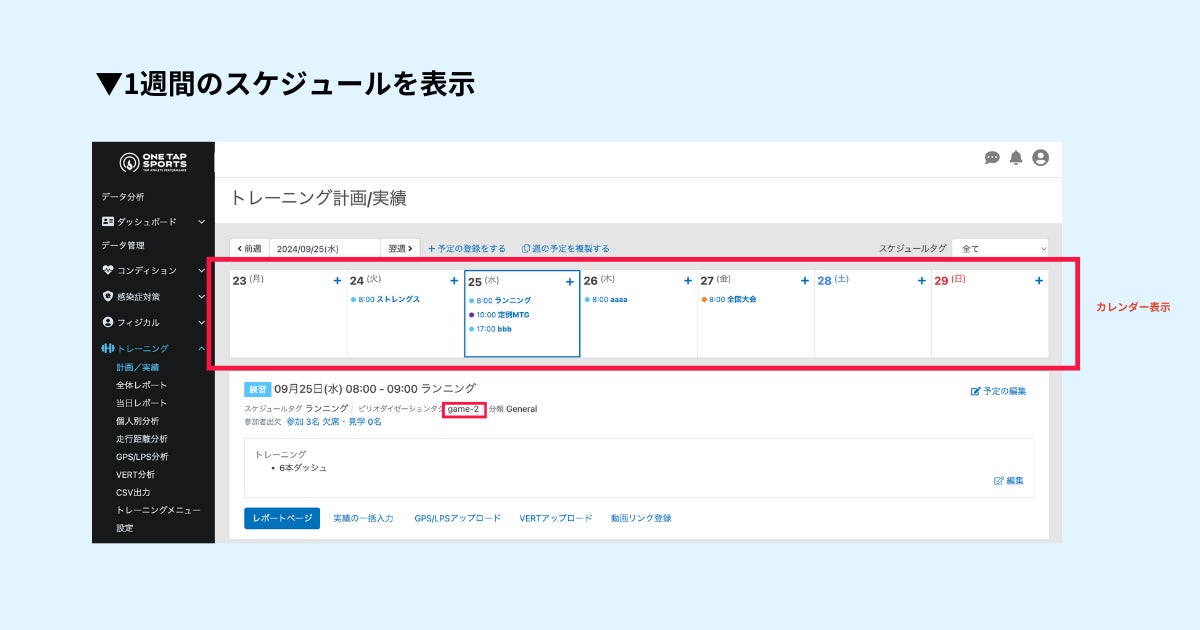Expand the コンディション sidebar menu
1200x630 pixels.
153,270
